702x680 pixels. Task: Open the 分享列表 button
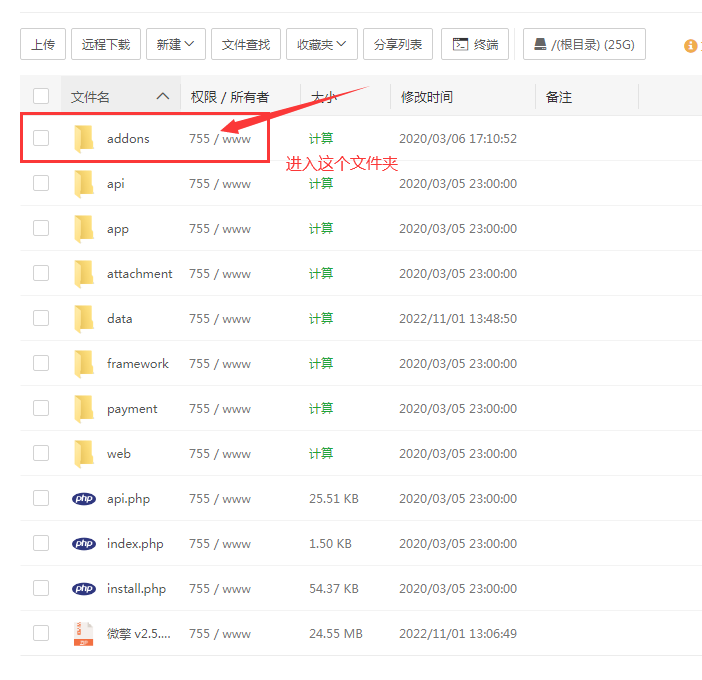(398, 44)
